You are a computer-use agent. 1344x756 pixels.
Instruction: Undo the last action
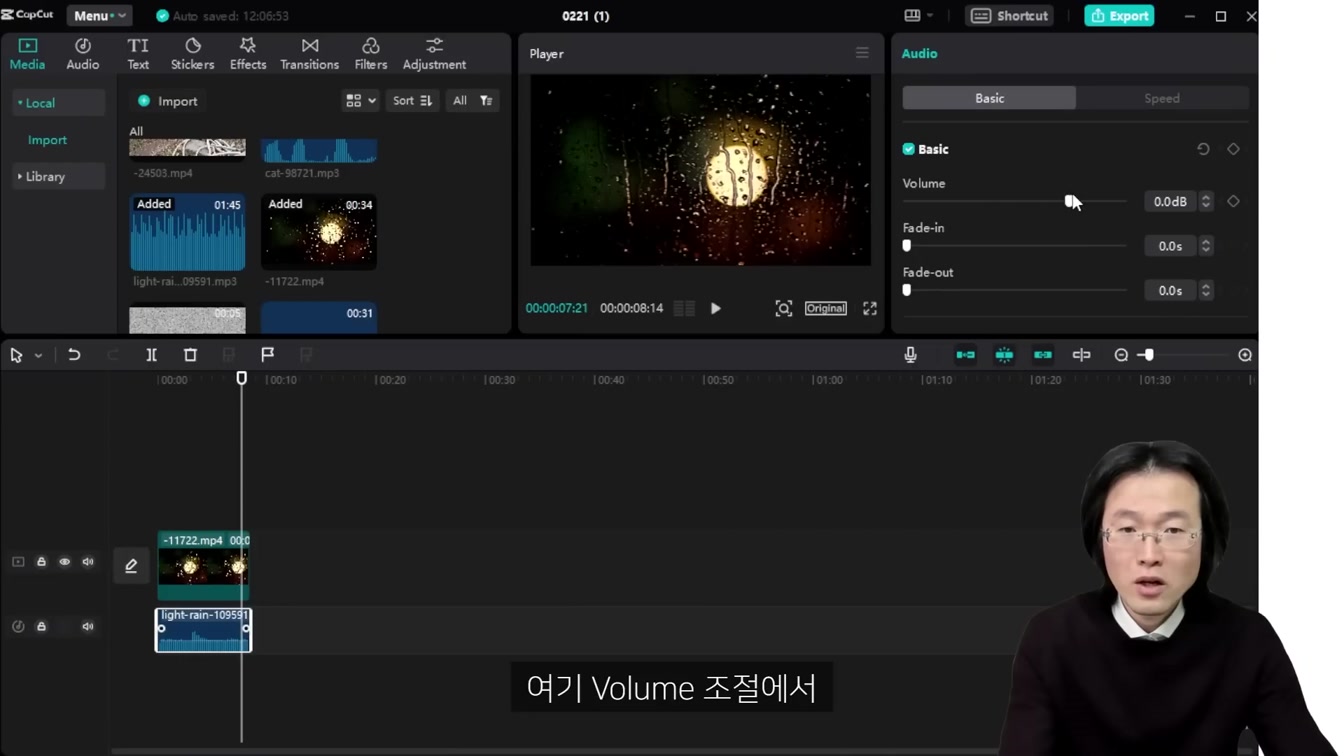point(74,355)
